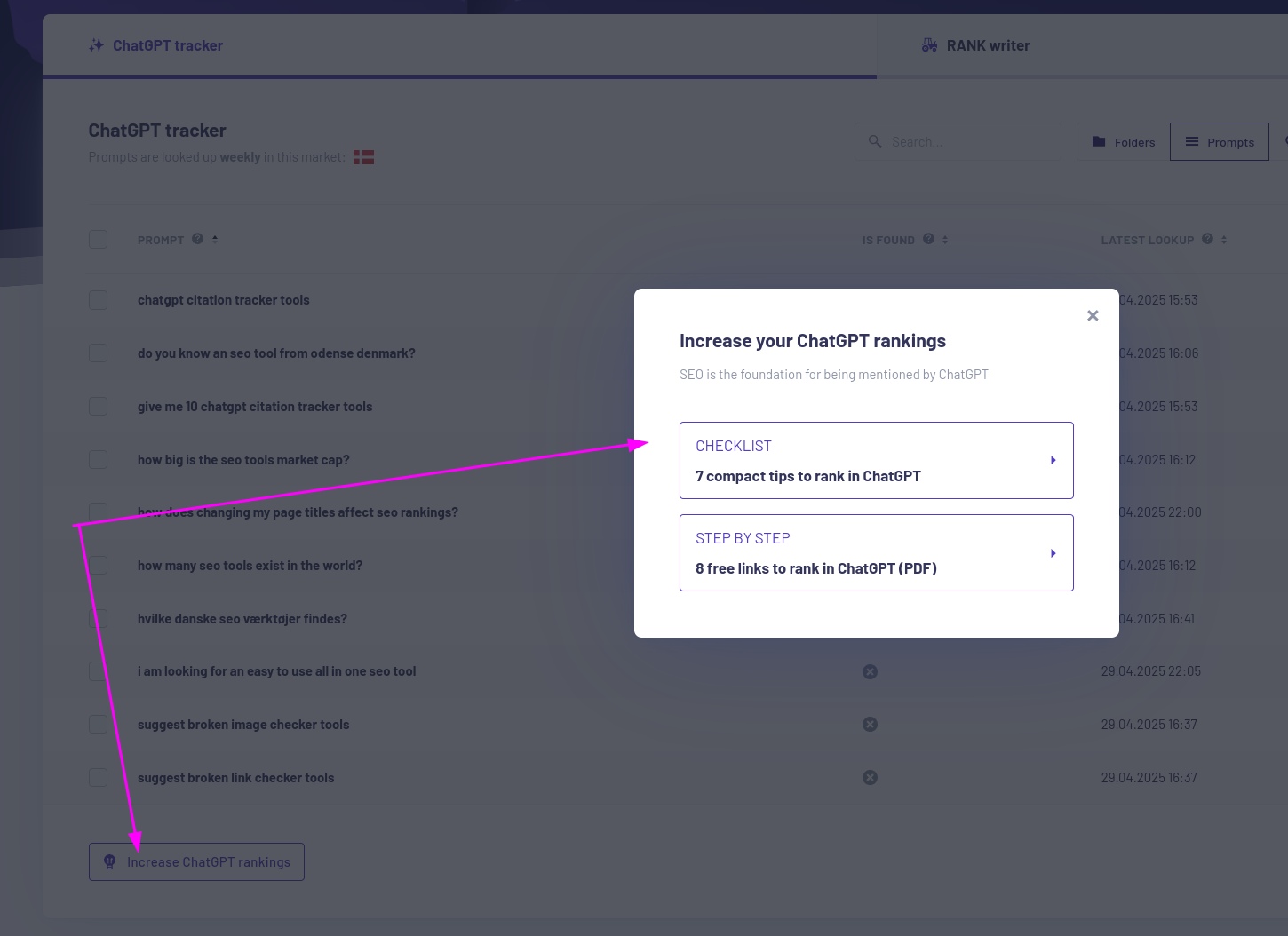Click the arrow on the STEP BY STEP card
This screenshot has height=936, width=1288.
coord(1053,552)
